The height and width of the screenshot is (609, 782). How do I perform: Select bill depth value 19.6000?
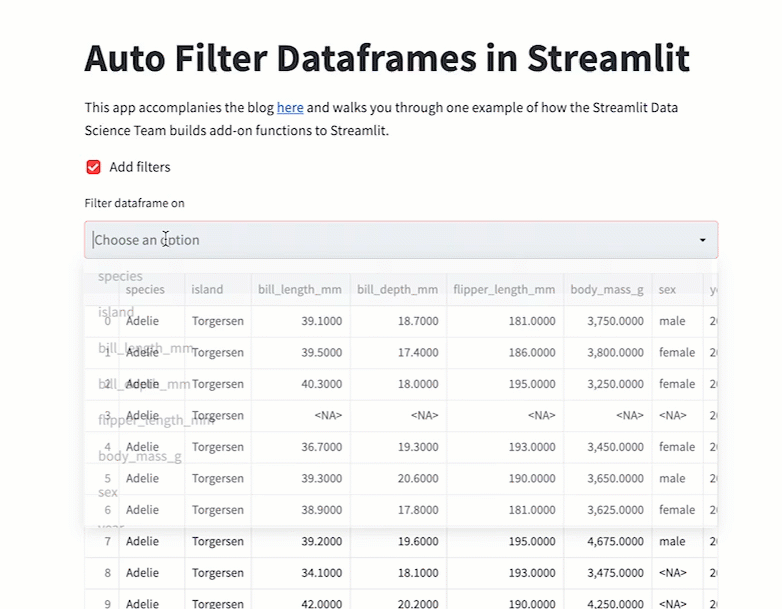click(x=398, y=541)
